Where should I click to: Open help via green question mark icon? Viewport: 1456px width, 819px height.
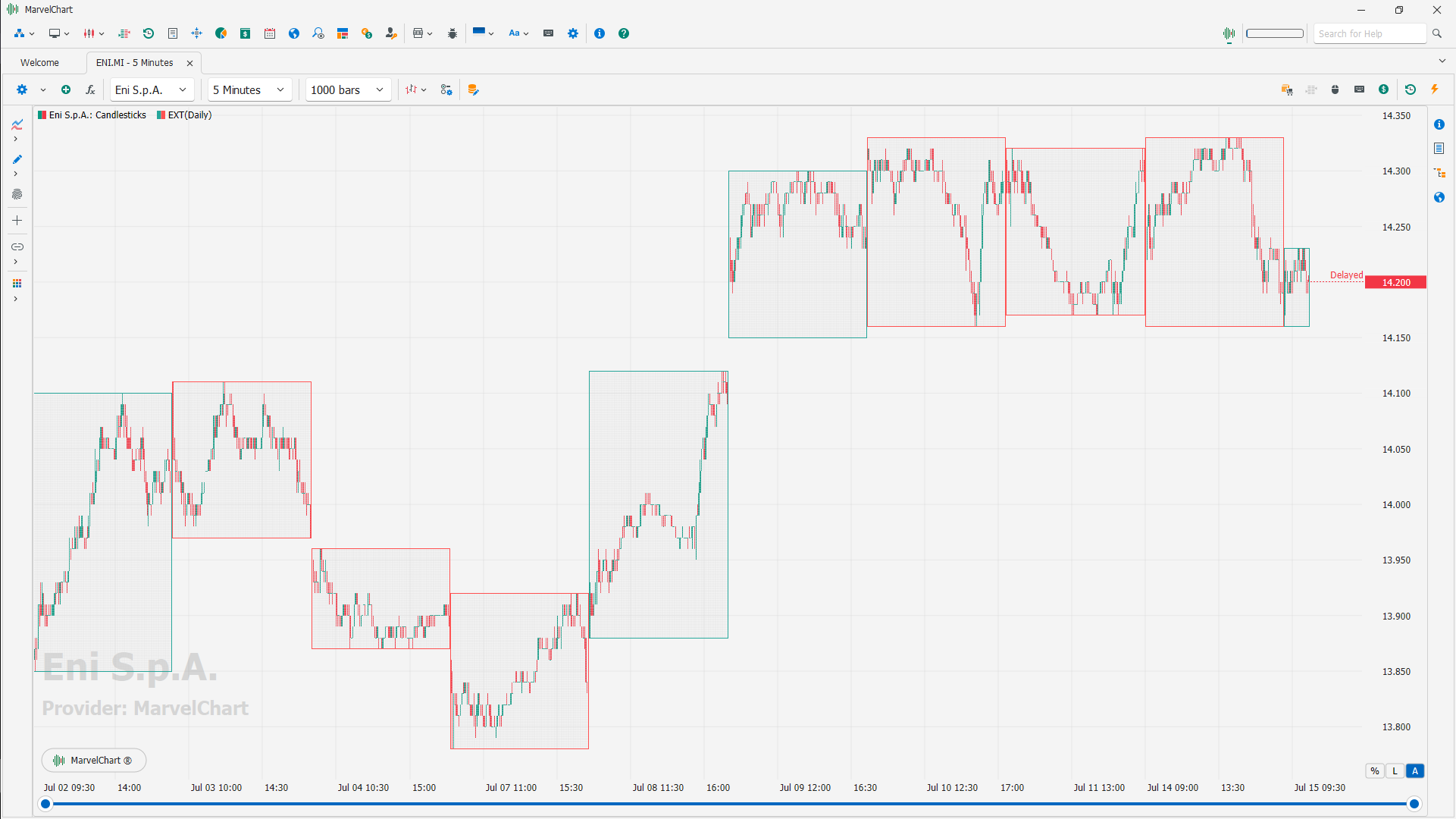[x=624, y=33]
